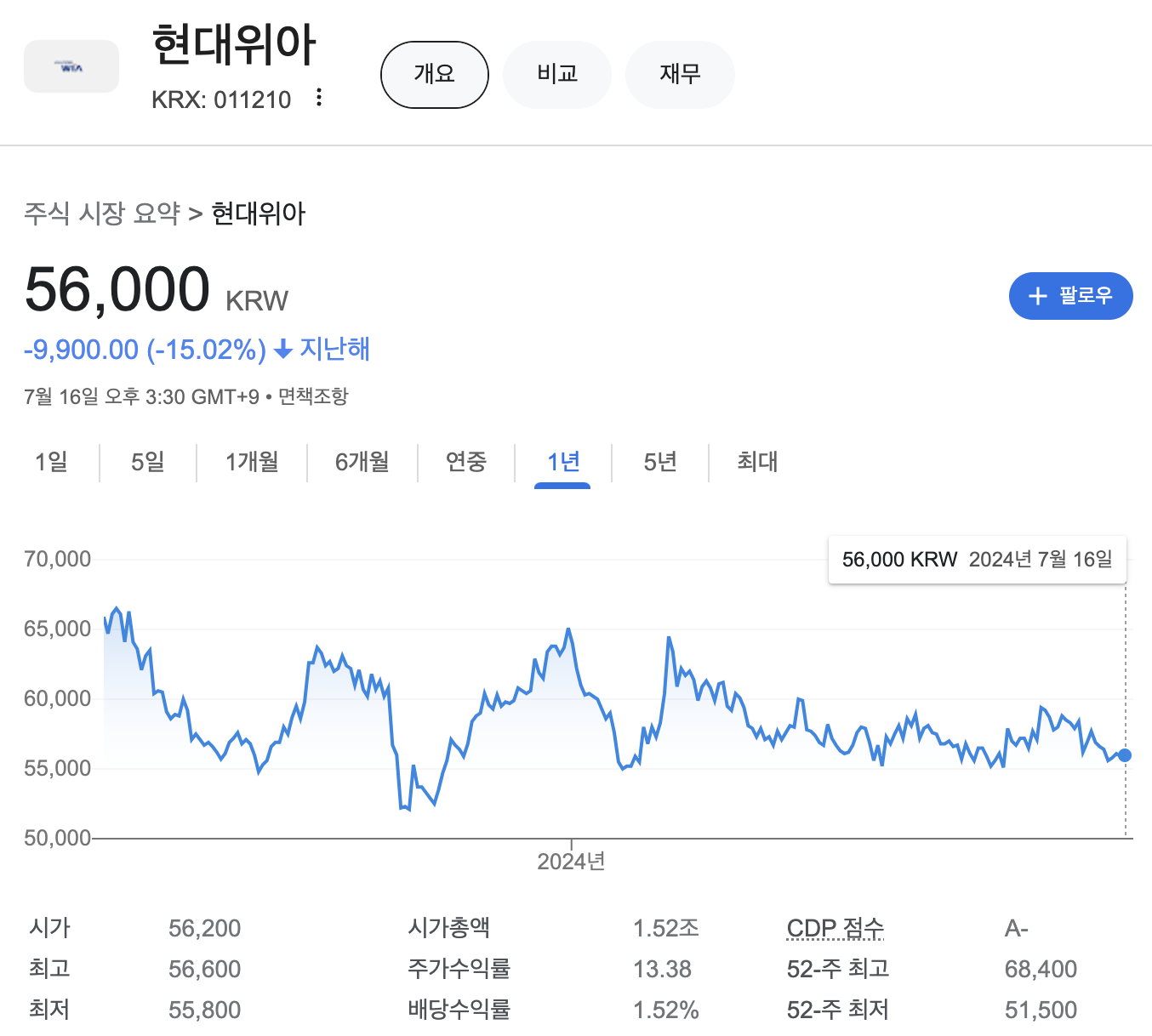Click the 면책조항 disclaimer link
Image resolution: width=1152 pixels, height=1036 pixels.
point(314,396)
